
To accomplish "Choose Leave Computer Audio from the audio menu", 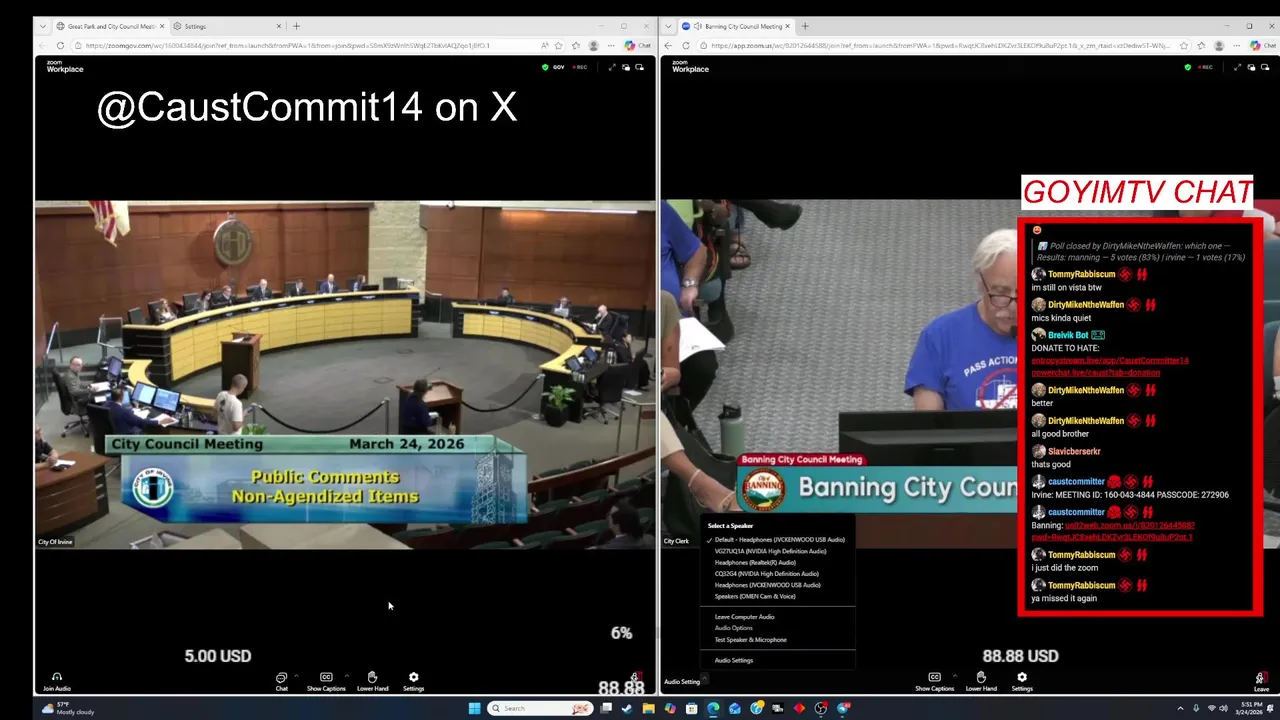I will point(744,617).
